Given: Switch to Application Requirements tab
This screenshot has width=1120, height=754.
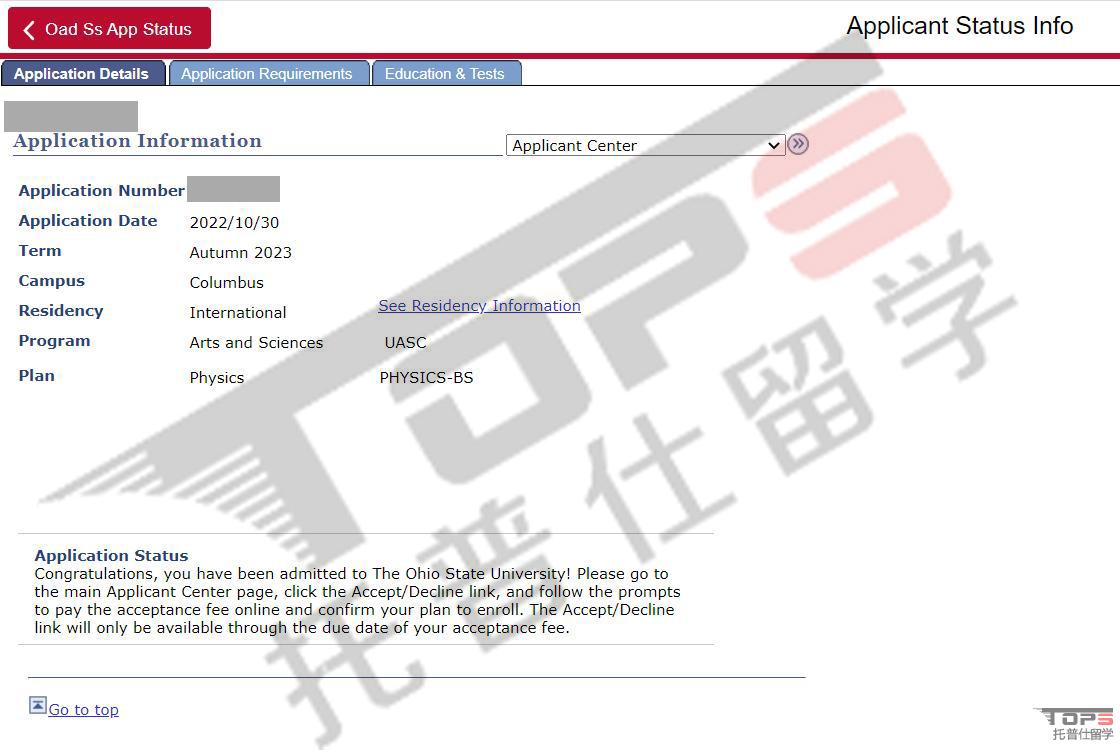Looking at the screenshot, I should (269, 74).
